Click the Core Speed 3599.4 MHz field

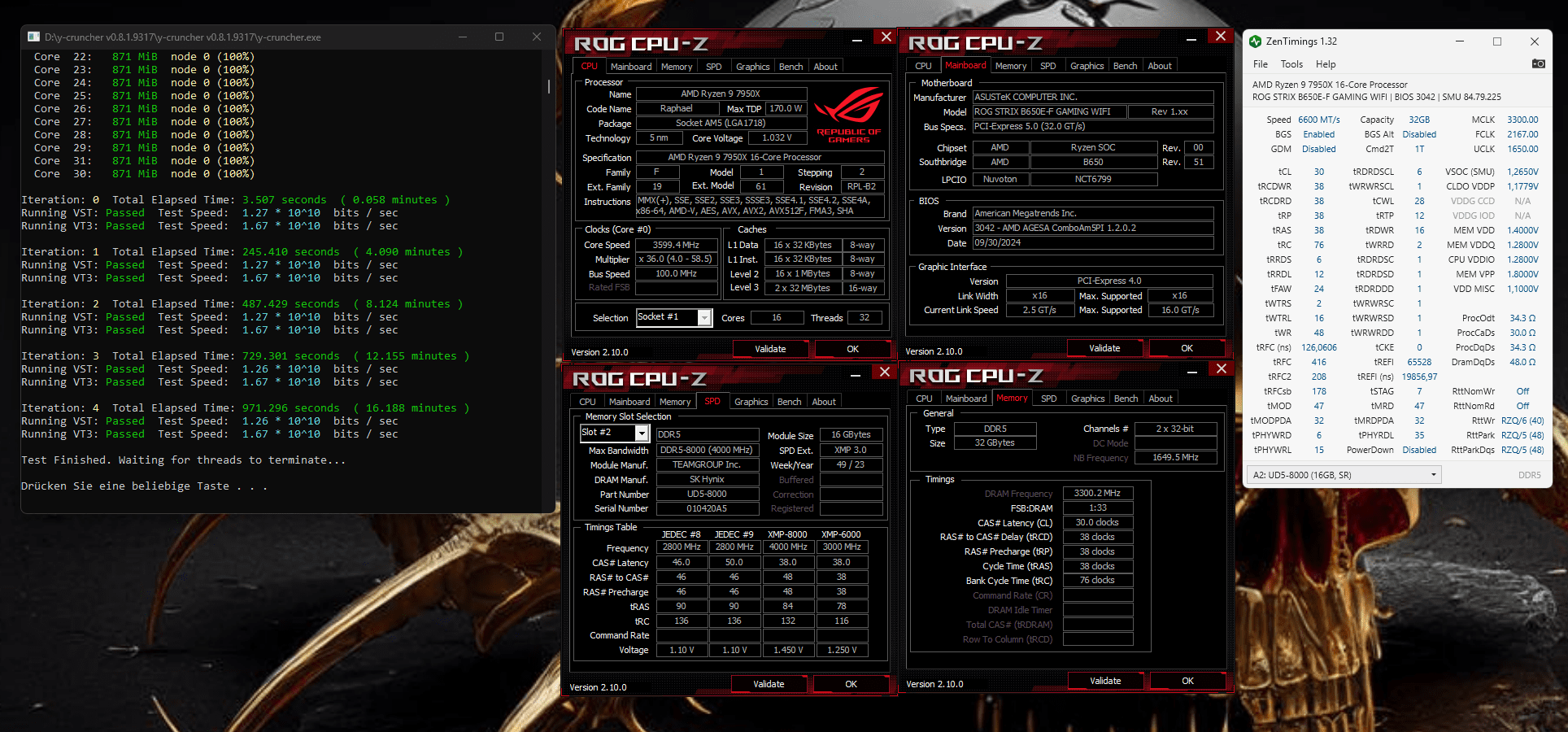pyautogui.click(x=677, y=245)
